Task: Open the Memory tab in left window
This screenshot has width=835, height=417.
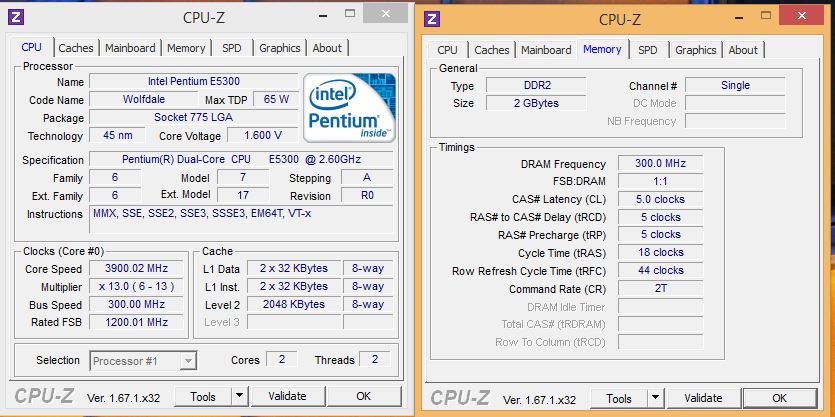Action: click(186, 48)
